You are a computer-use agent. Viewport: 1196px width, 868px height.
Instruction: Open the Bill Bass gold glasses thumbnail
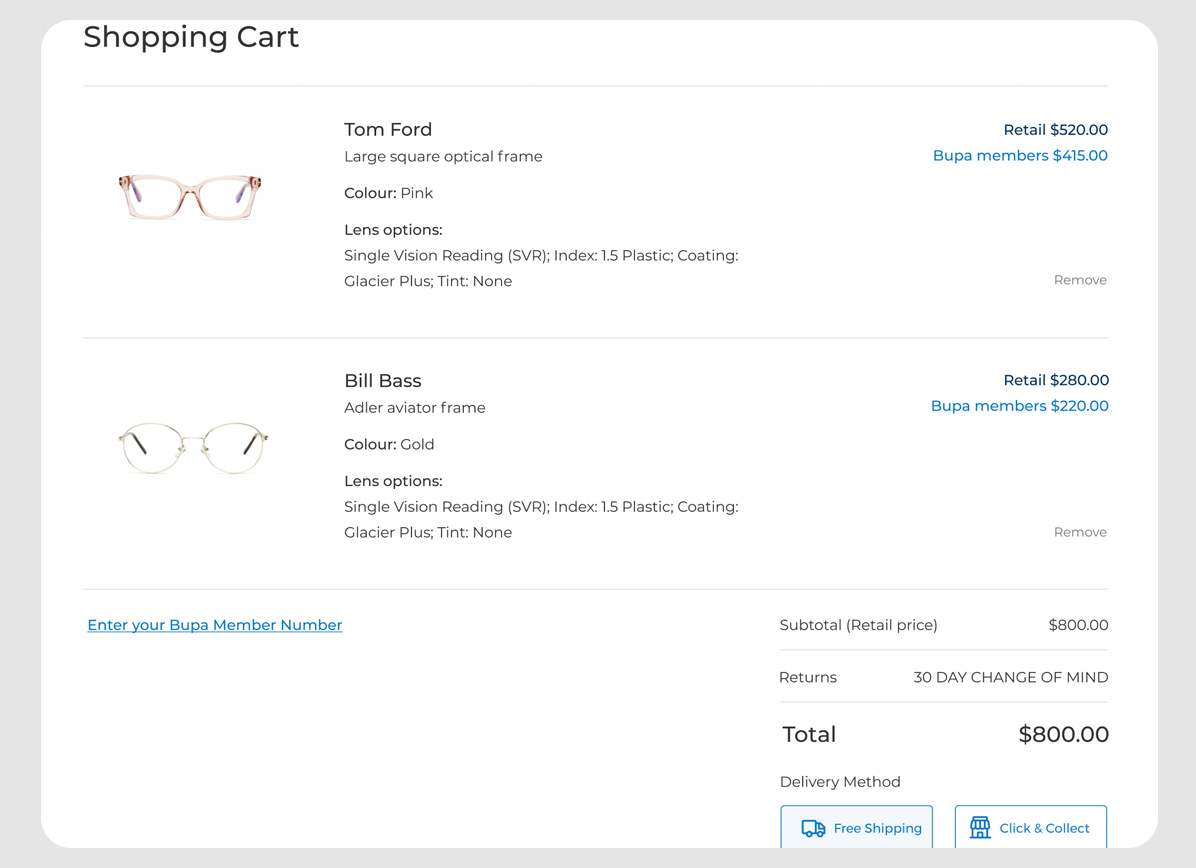tap(193, 448)
